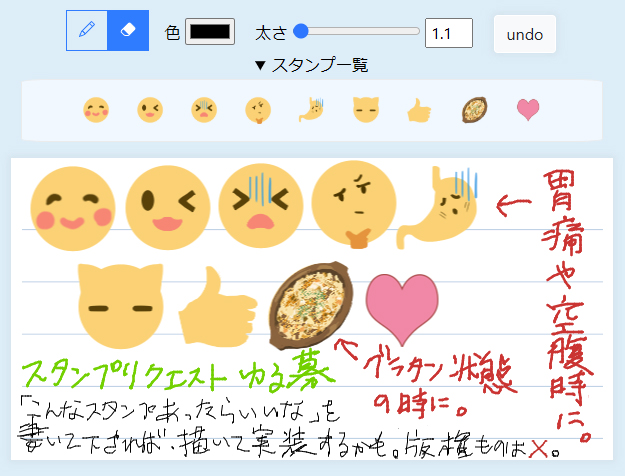Screen dimensions: 625x476
Task: Pick the thinking face stamp in stamp list
Action: (x=258, y=110)
